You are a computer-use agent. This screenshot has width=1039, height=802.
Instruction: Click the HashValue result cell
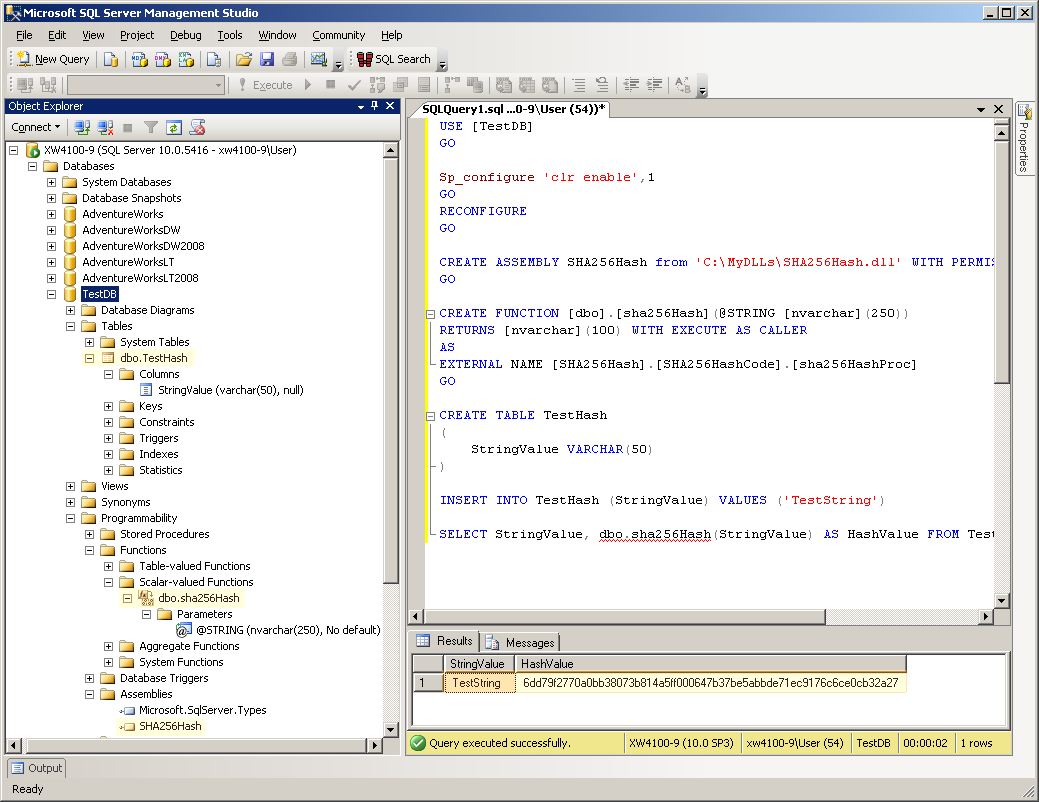coord(710,683)
